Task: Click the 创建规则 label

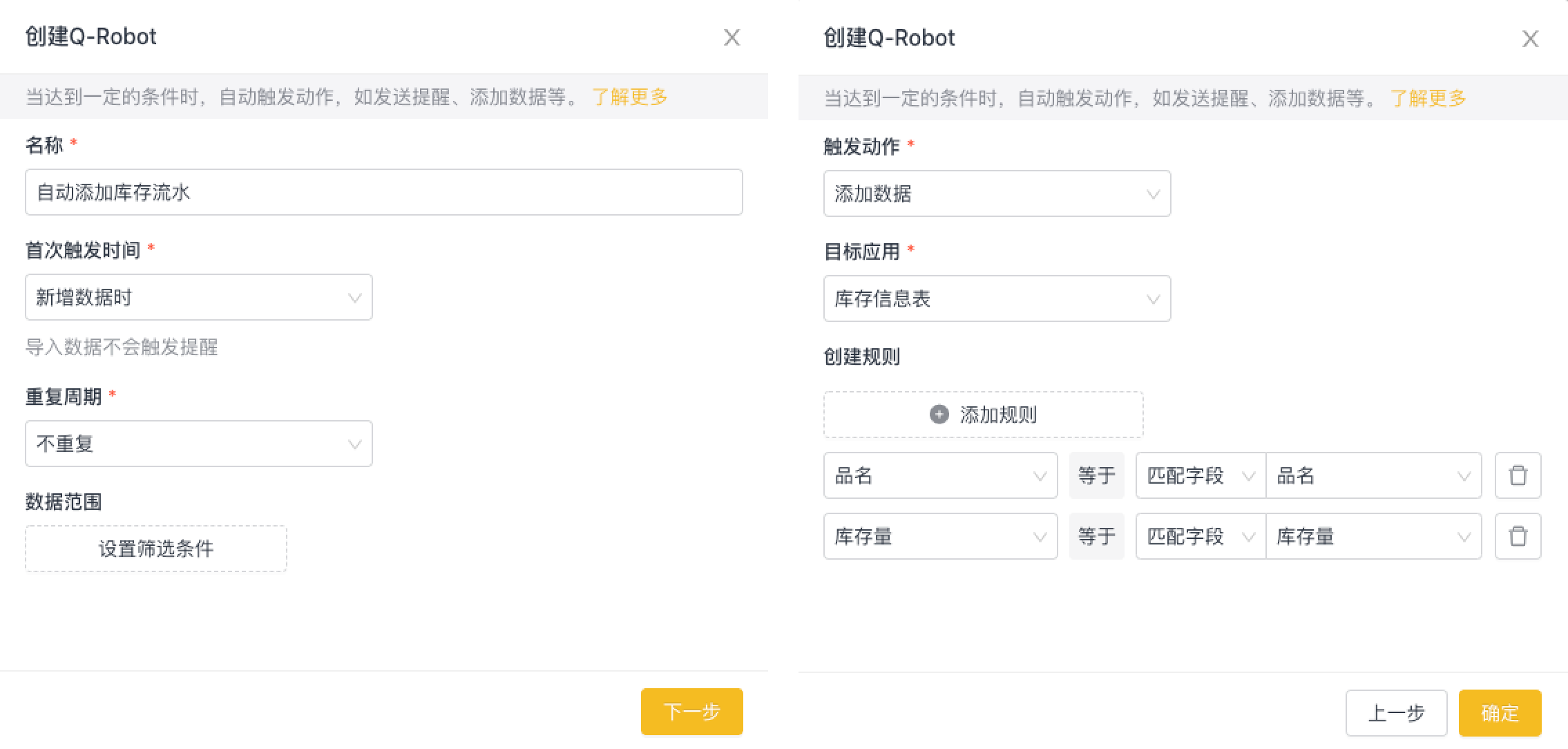Action: coord(862,357)
